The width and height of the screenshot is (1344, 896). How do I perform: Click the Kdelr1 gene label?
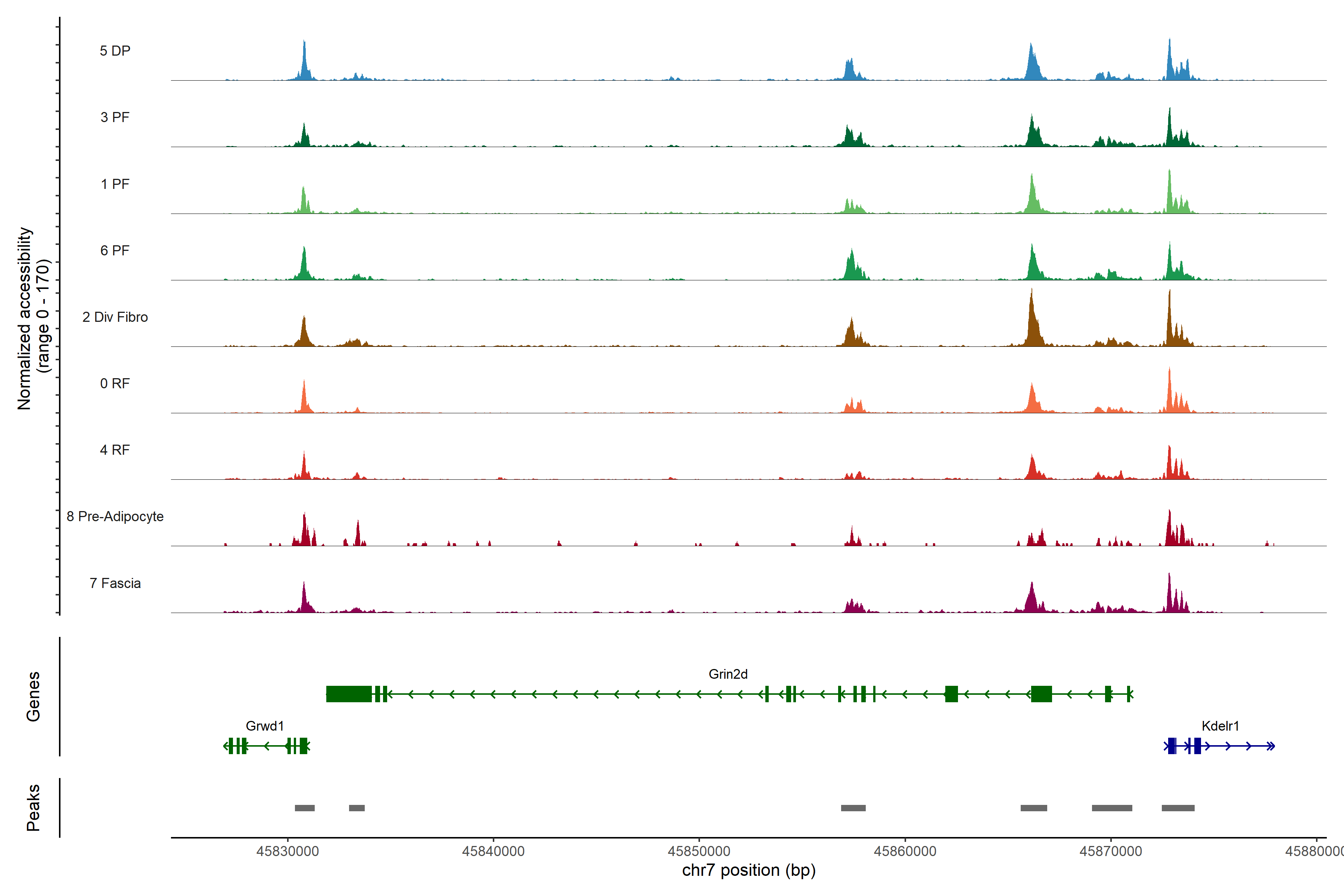tap(1220, 726)
